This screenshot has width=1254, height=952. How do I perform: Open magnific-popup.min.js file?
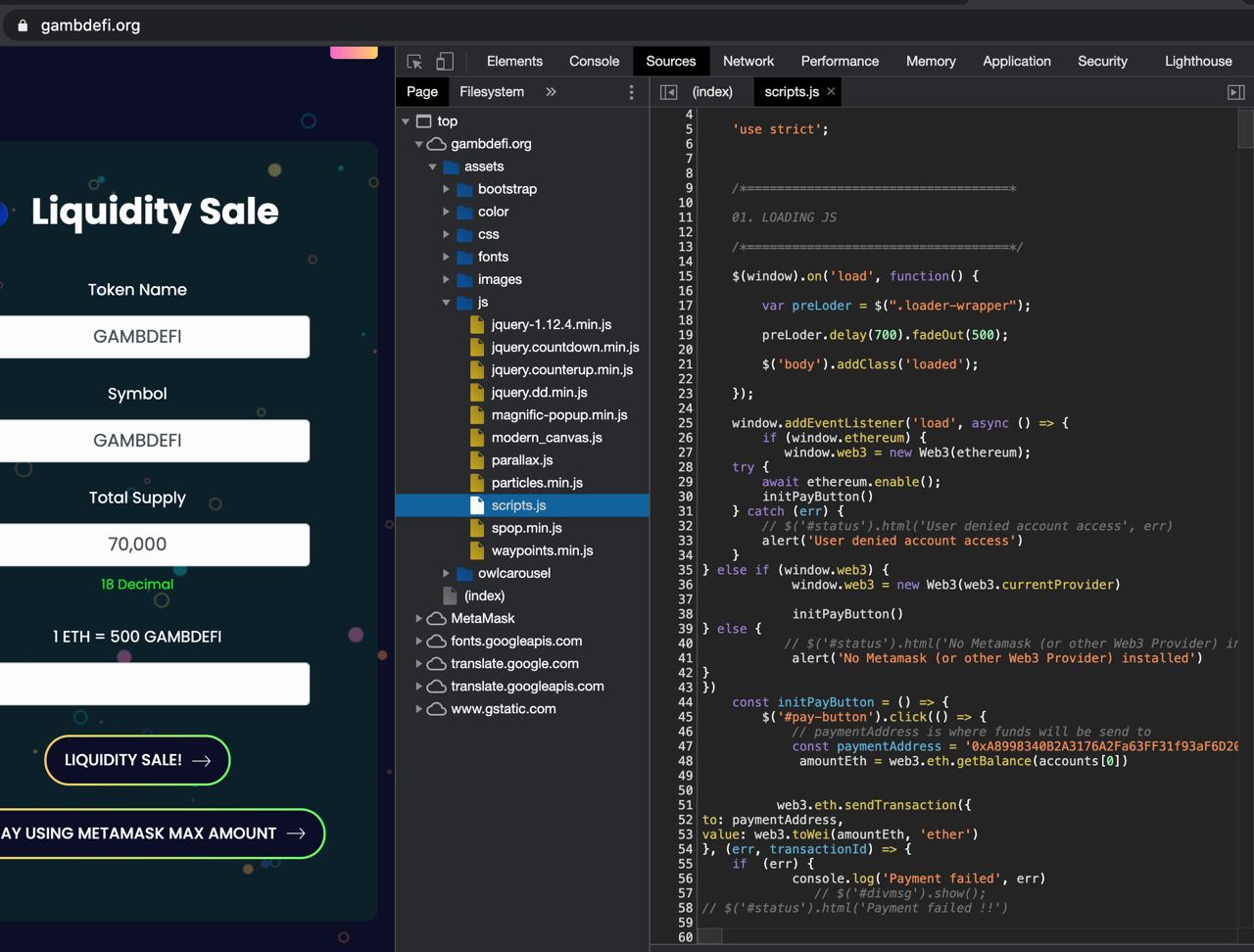(559, 414)
